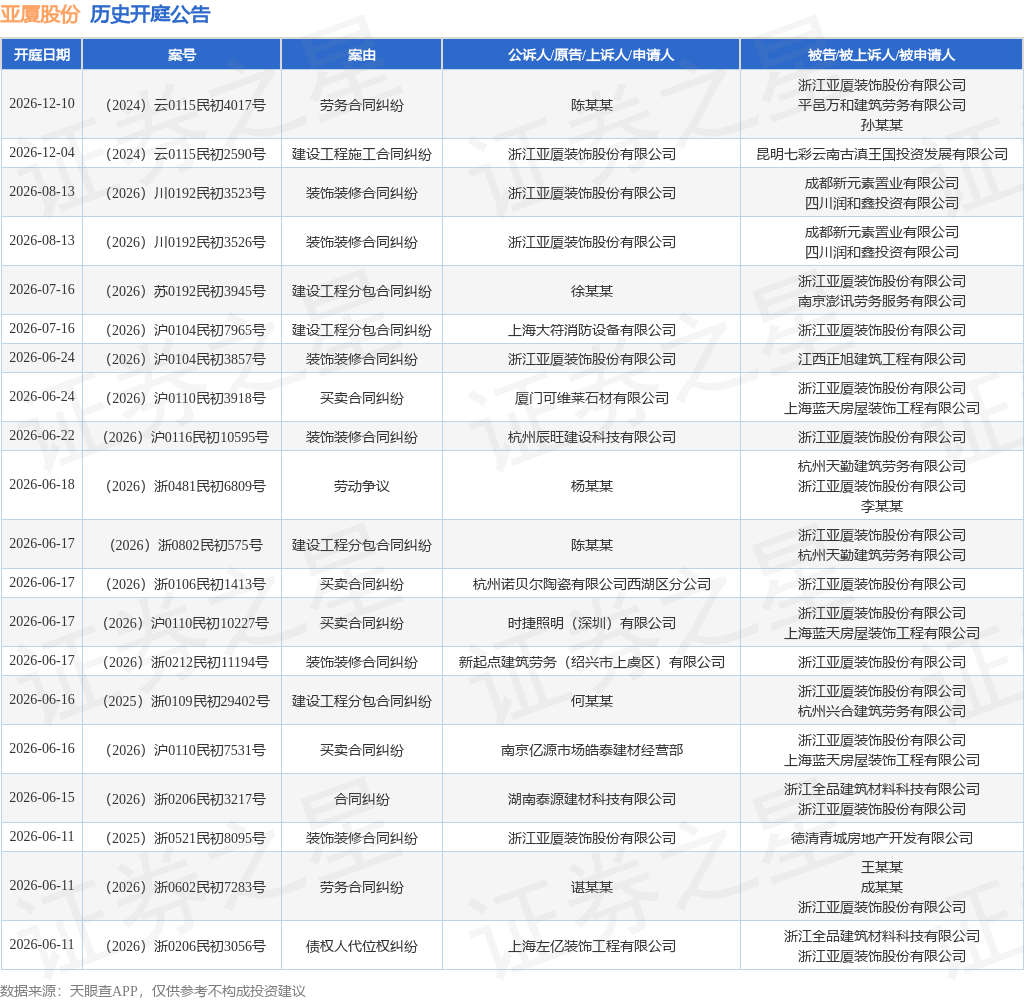Viewport: 1024px width, 1000px height.
Task: Click the 开庭日期 column header
Action: click(42, 55)
